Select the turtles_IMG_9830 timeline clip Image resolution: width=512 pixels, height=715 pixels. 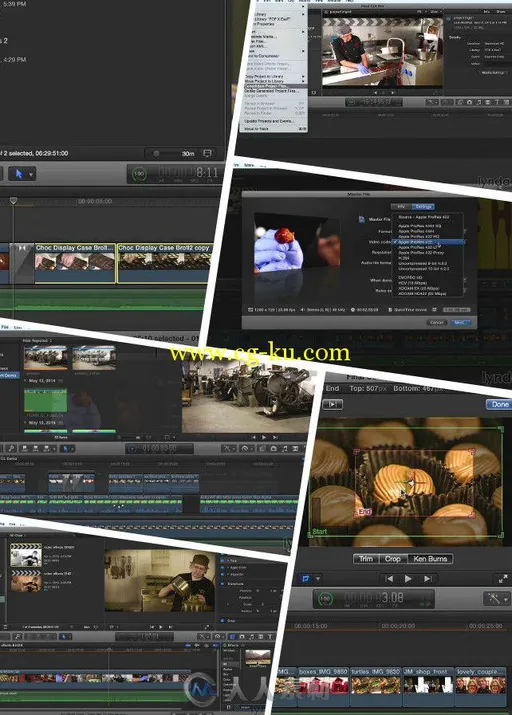point(375,685)
